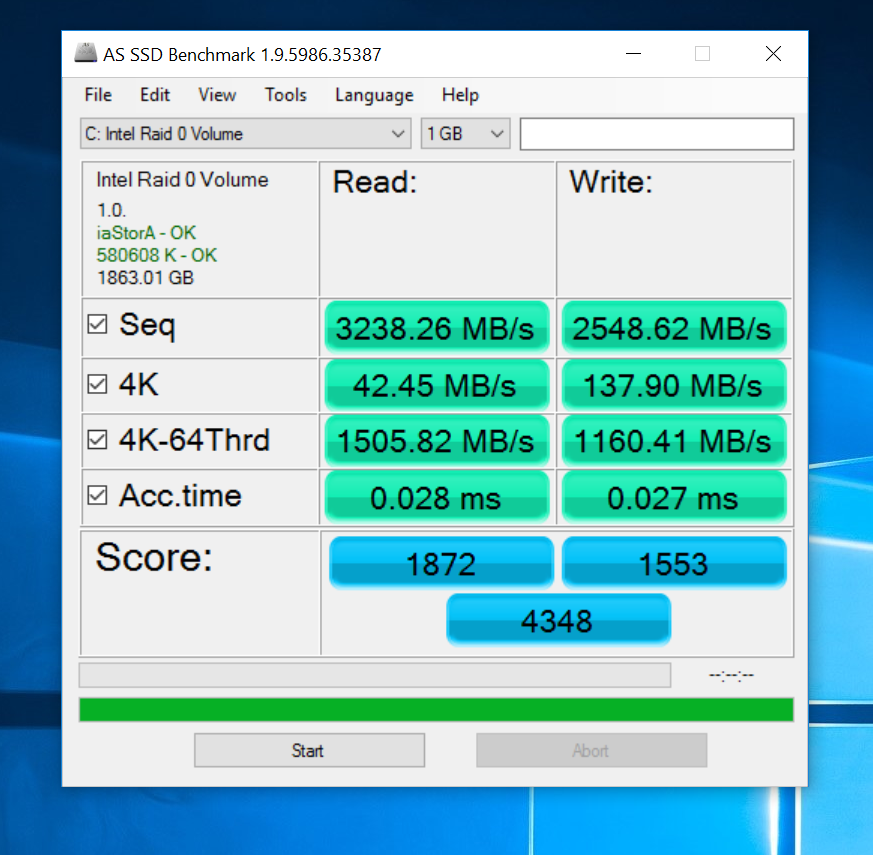
Task: Uncheck the Acc.time test checkbox
Action: pyautogui.click(x=97, y=495)
